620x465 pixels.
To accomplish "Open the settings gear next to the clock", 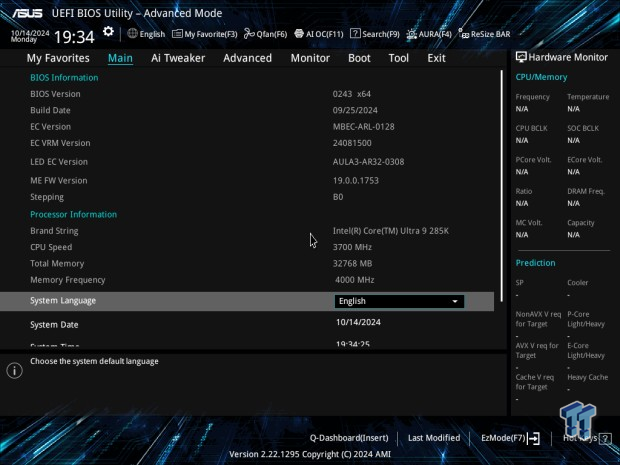I will tap(108, 32).
